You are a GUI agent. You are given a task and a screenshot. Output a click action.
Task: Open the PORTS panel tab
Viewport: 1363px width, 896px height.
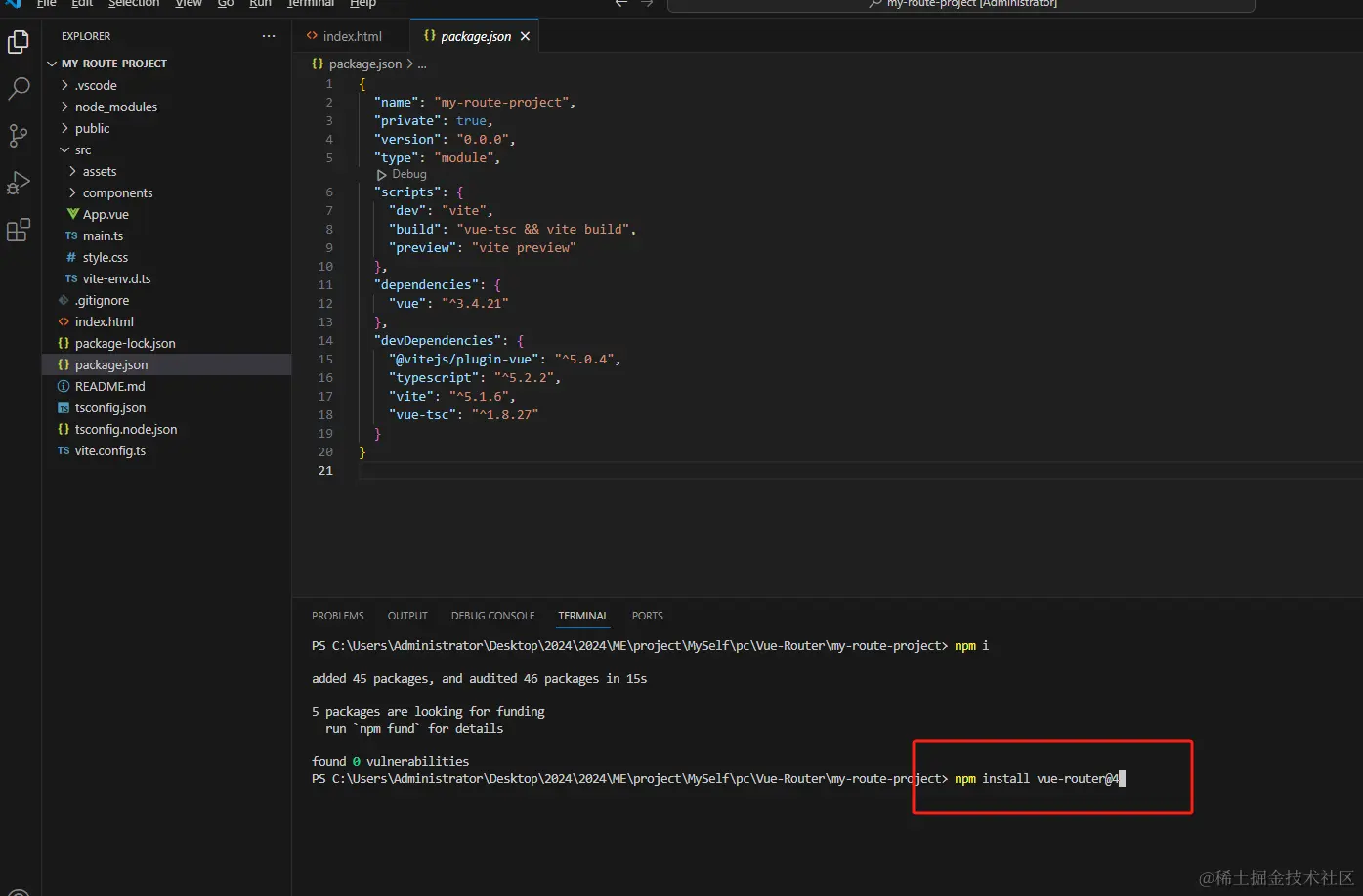[648, 616]
